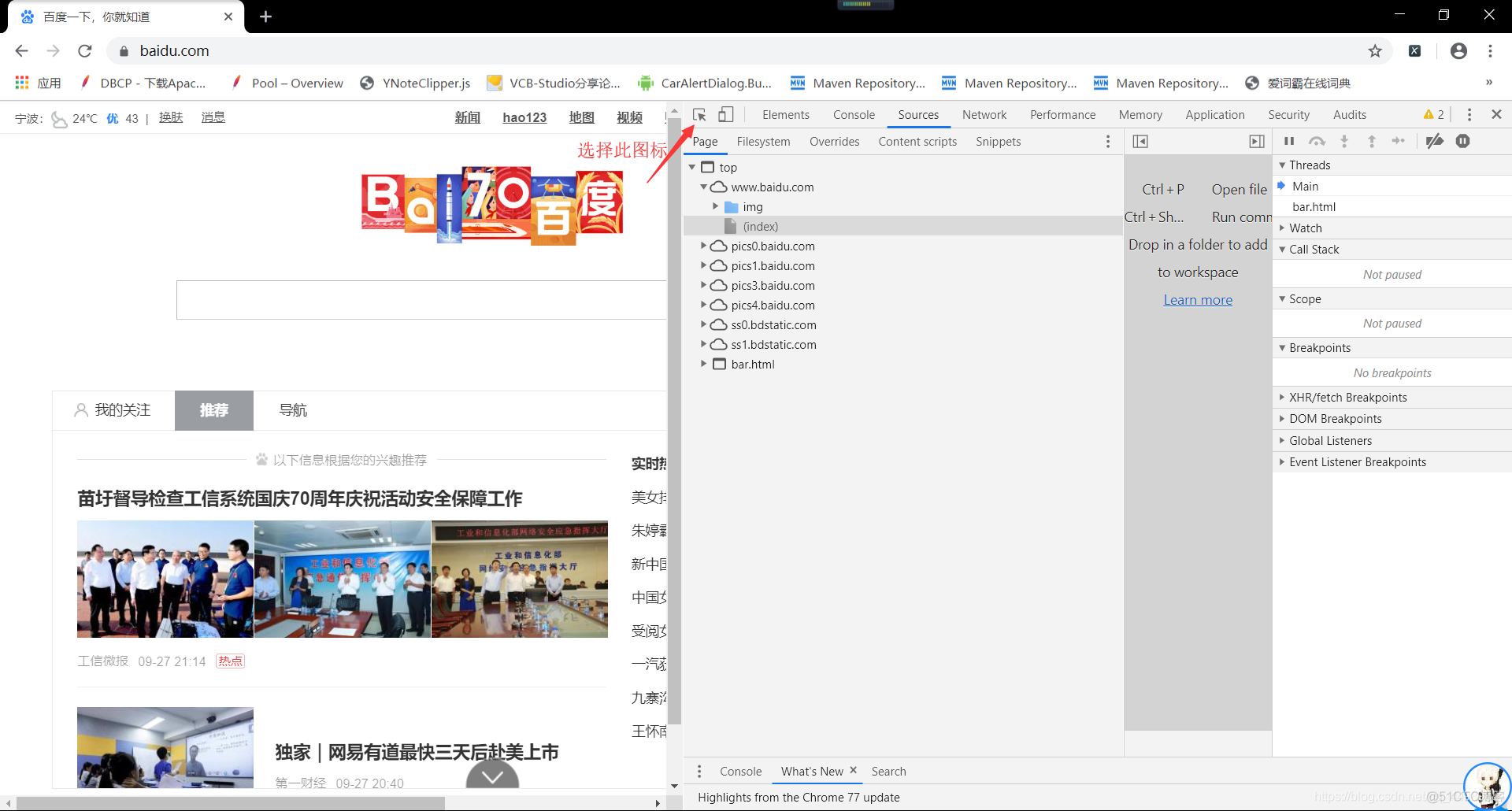The image size is (1512, 811).
Task: Expand the img folder
Action: [x=715, y=206]
